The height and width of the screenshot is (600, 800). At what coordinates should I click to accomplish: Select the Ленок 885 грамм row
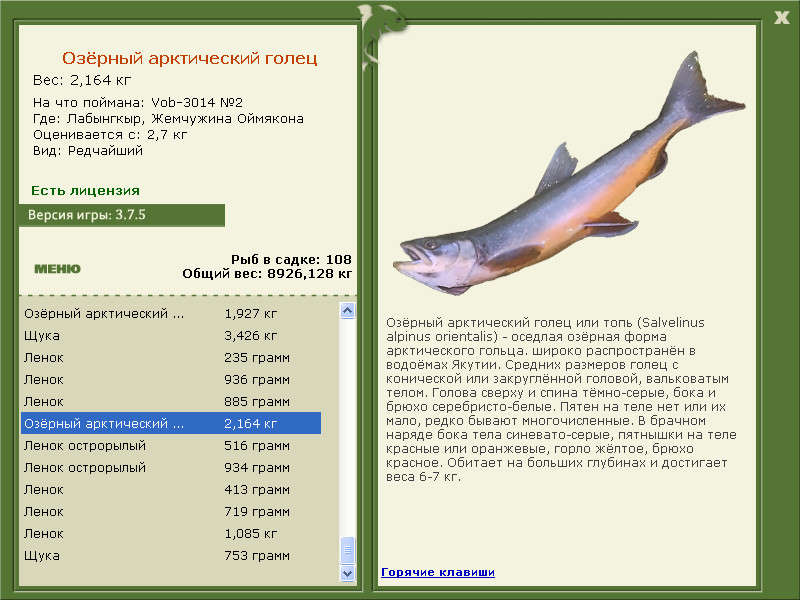[171, 402]
